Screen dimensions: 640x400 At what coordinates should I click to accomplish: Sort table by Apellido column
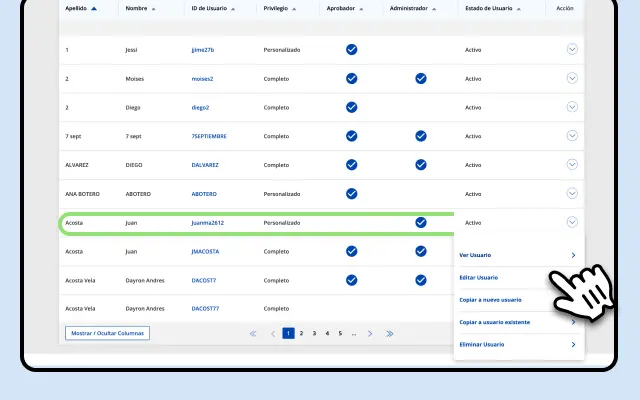click(81, 8)
